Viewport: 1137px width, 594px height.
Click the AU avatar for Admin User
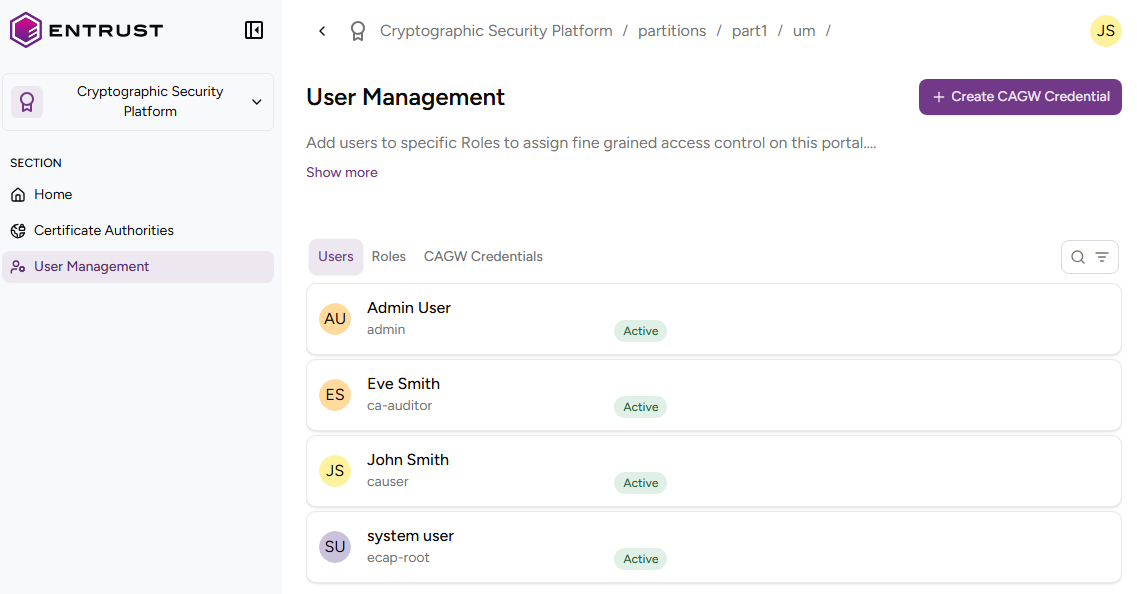[x=335, y=319]
